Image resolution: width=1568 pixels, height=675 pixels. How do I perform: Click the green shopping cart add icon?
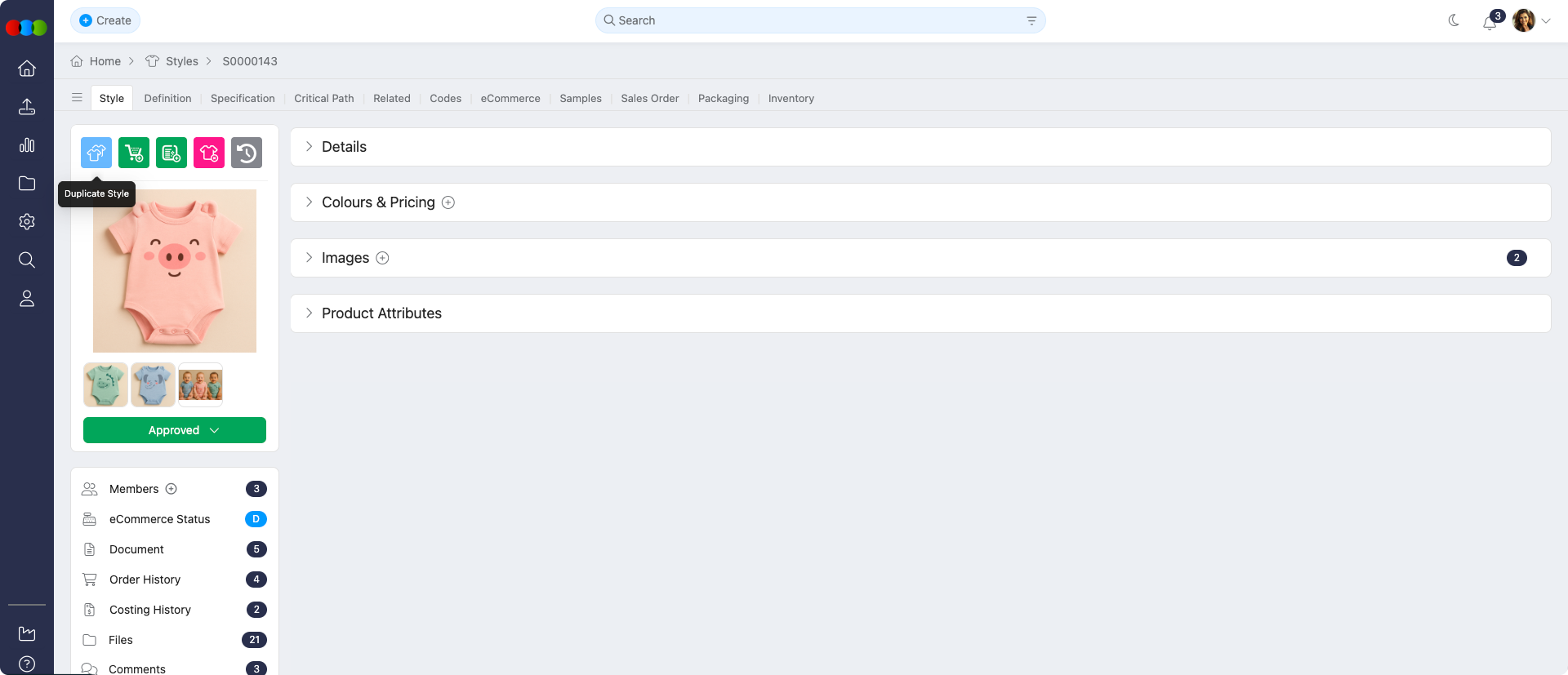click(x=134, y=153)
